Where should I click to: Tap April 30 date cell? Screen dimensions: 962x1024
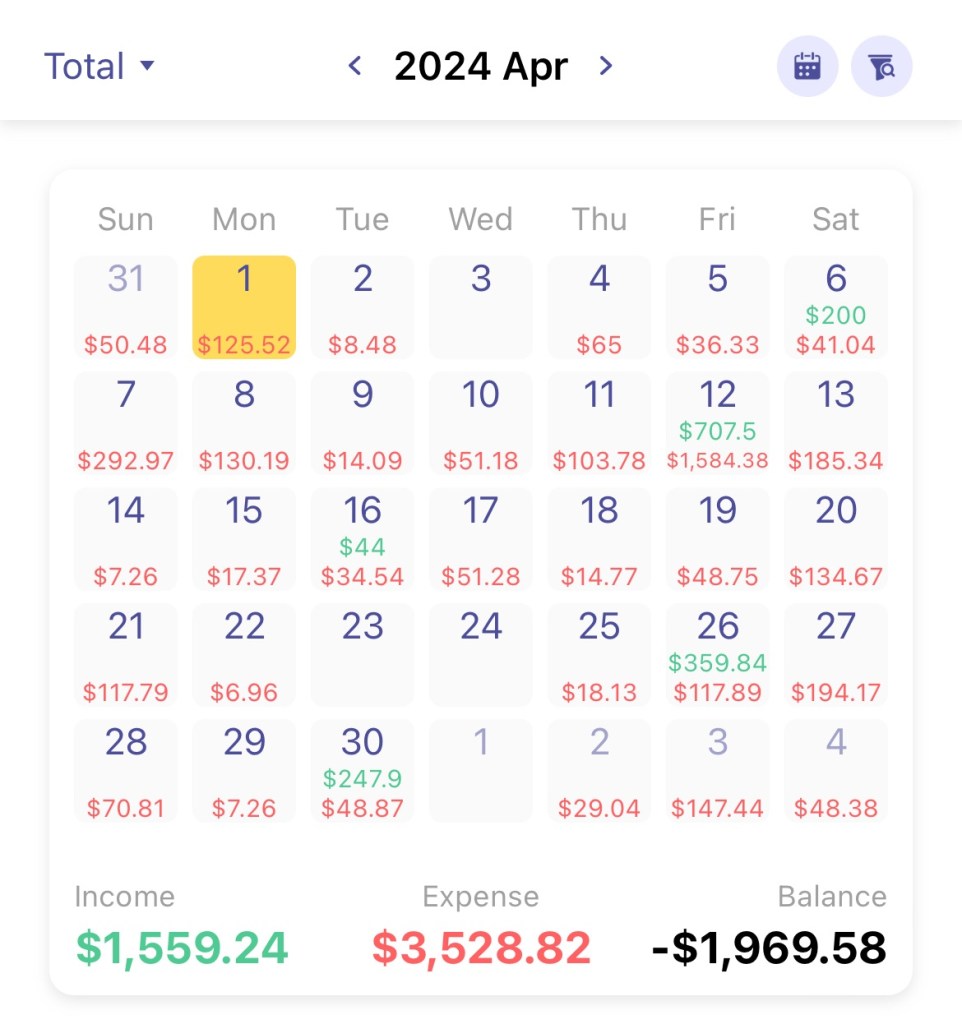click(362, 771)
